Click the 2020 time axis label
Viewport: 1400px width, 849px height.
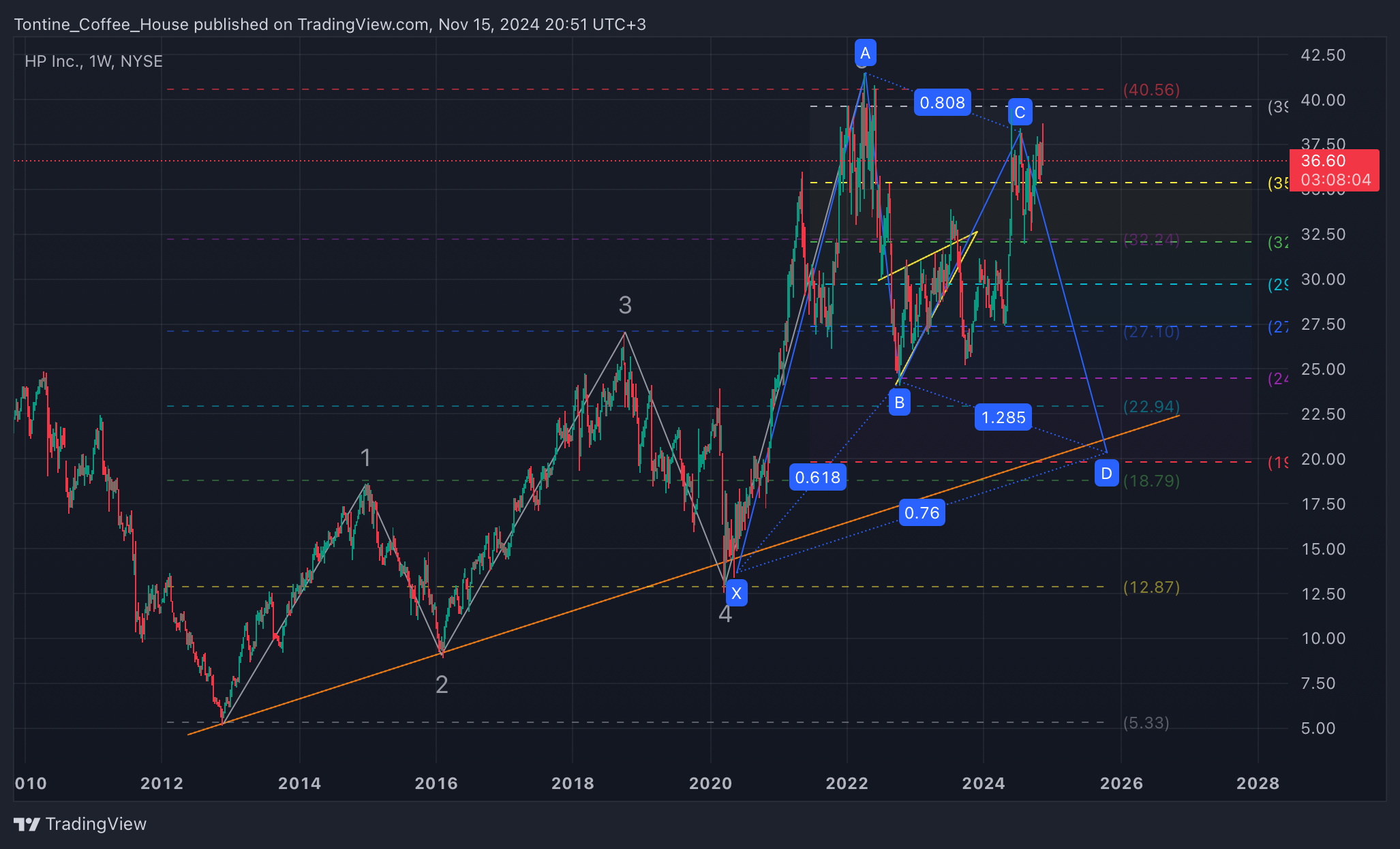point(710,784)
